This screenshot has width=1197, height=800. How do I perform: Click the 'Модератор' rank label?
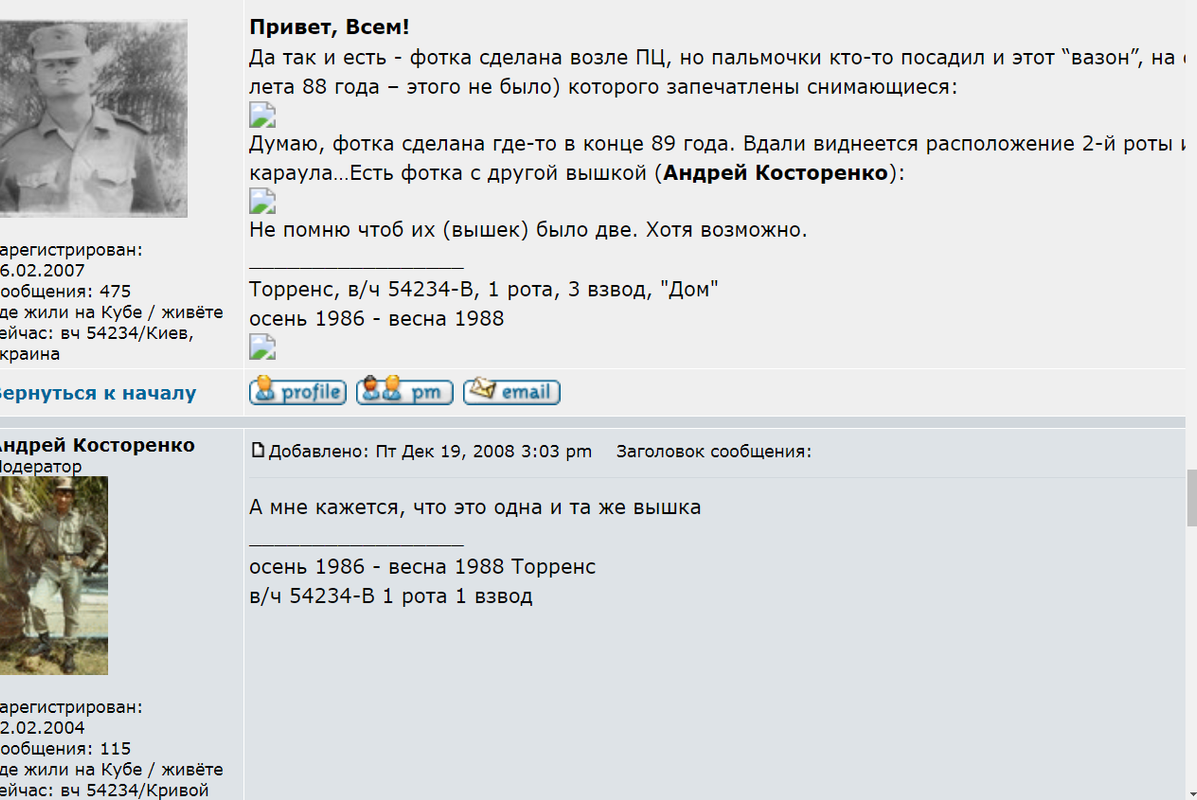40,466
